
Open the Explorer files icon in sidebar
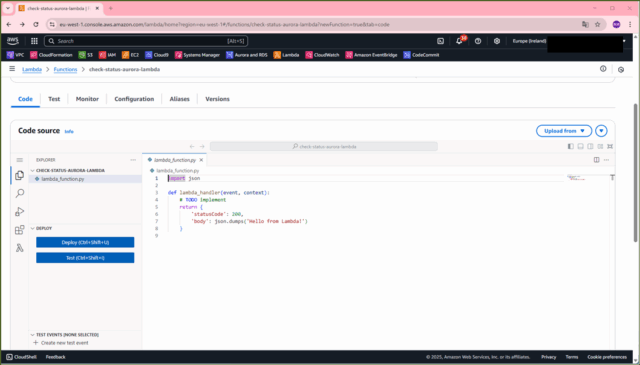(x=19, y=175)
